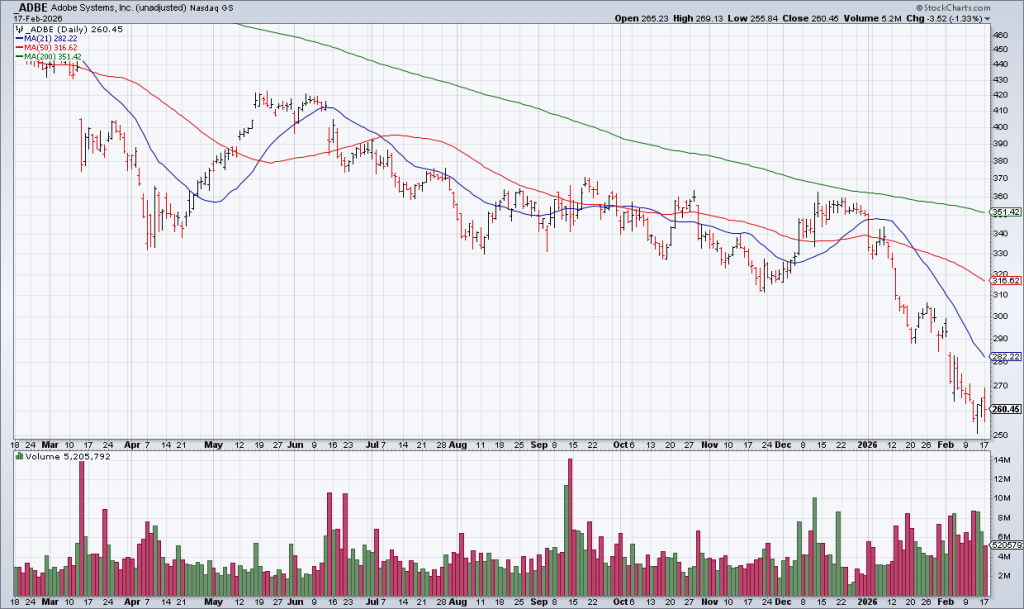The image size is (1024, 609).
Task: Click the 300 price axis label
Action: [x=1000, y=316]
